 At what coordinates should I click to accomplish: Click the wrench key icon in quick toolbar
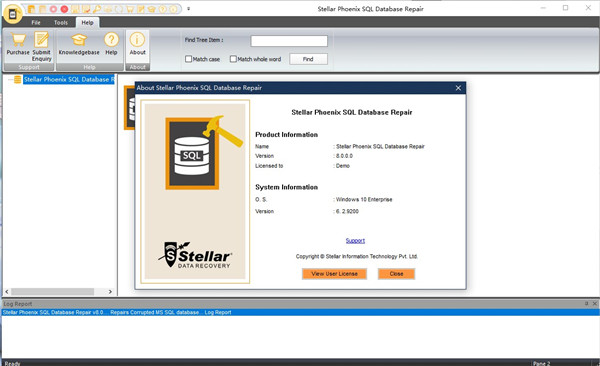click(97, 9)
